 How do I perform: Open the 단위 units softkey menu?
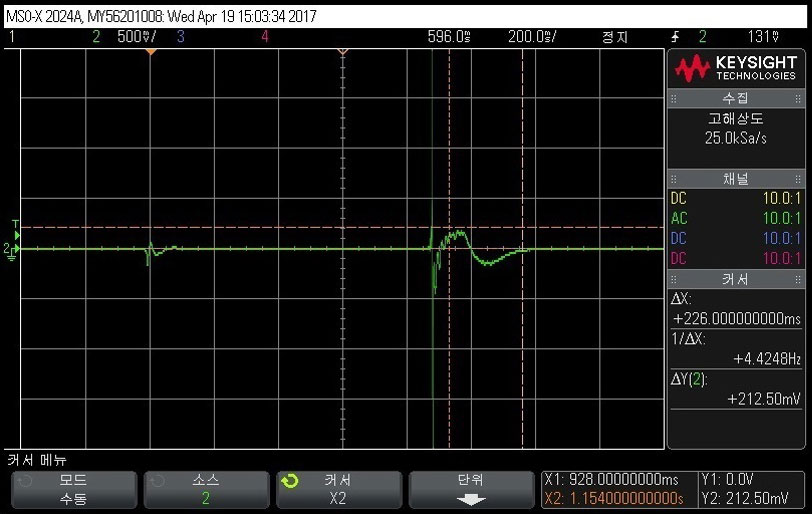470,489
